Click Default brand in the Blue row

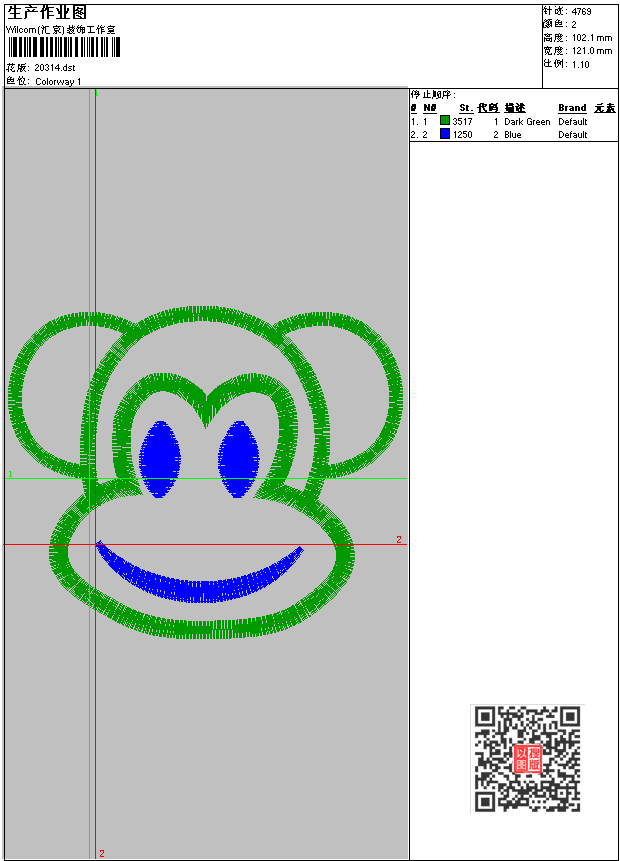point(573,135)
